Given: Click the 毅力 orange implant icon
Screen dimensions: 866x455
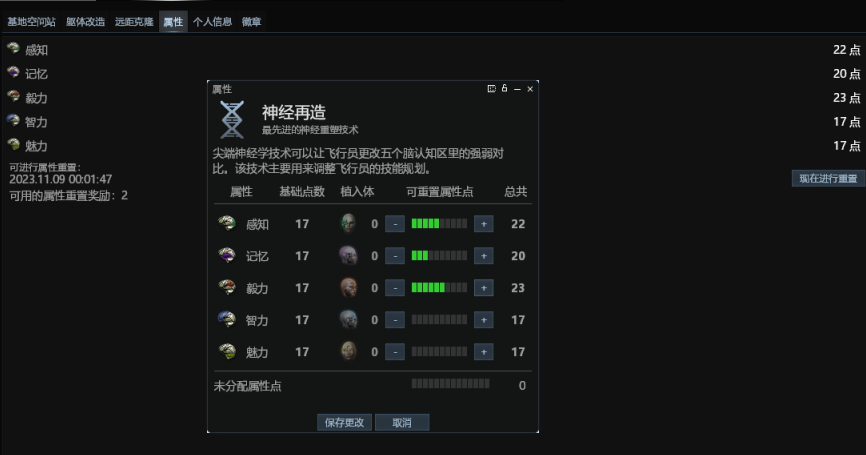Looking at the screenshot, I should [348, 288].
